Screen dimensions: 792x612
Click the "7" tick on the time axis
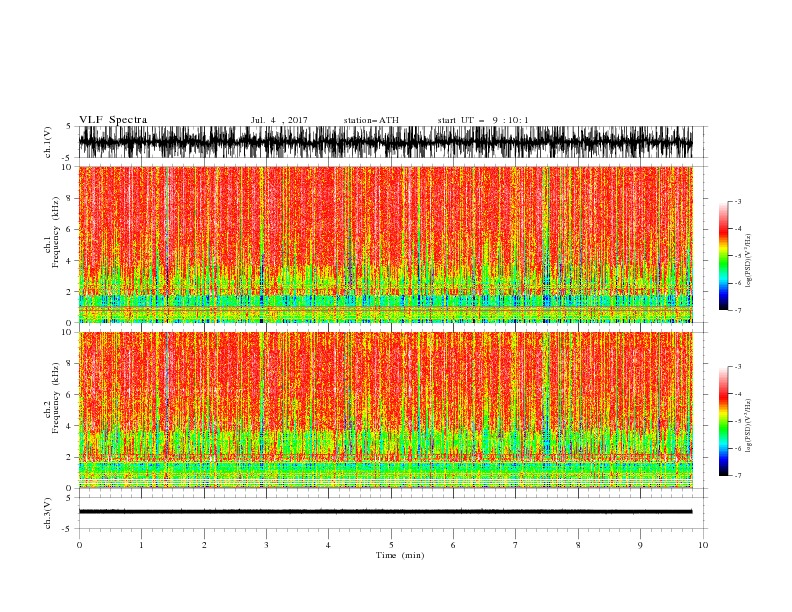click(x=516, y=545)
